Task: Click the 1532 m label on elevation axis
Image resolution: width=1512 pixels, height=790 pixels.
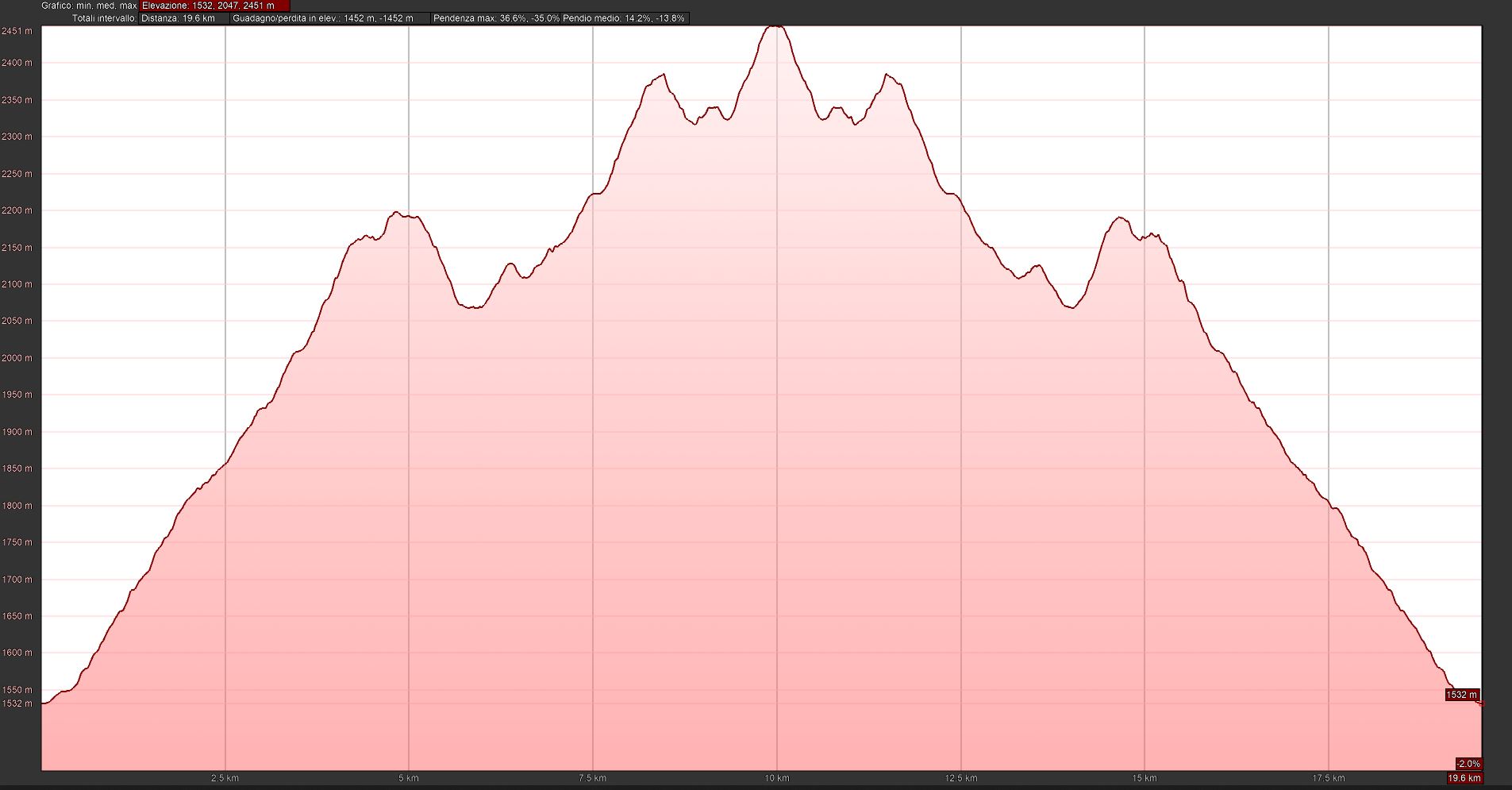Action: [17, 703]
